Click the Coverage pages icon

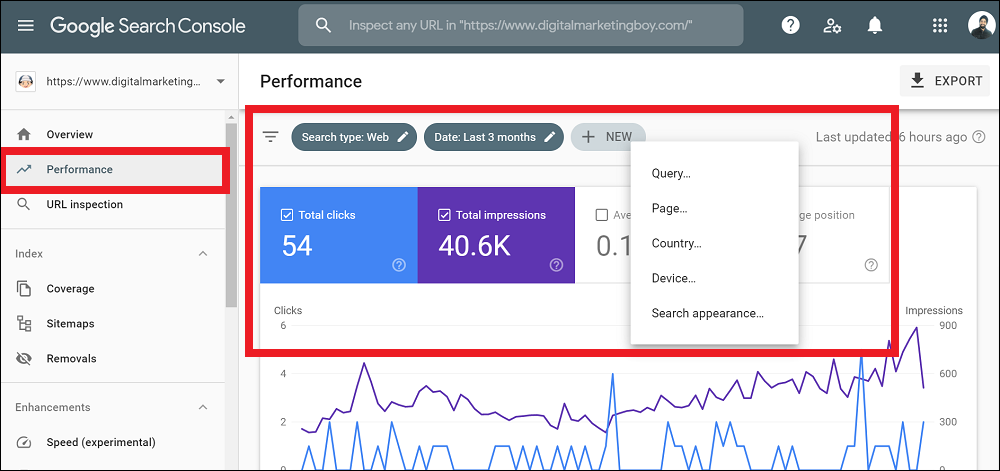[24, 289]
